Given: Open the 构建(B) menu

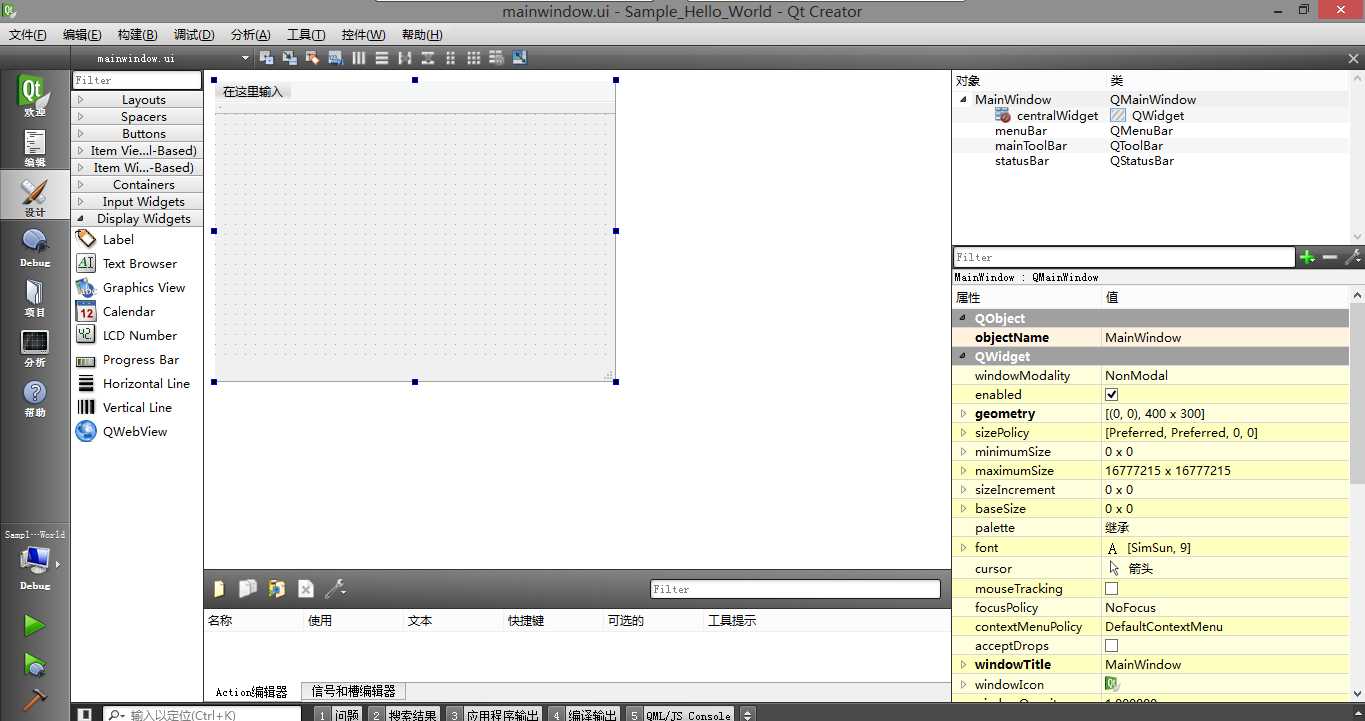Looking at the screenshot, I should point(137,35).
